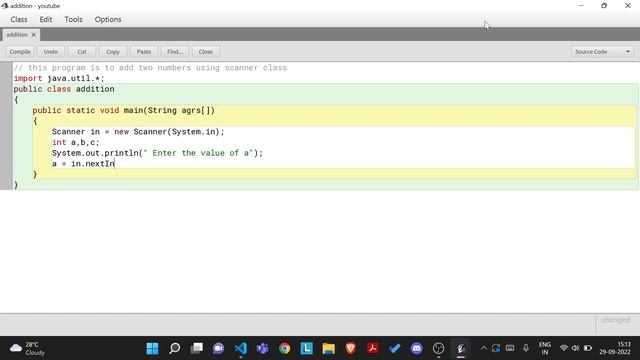The width and height of the screenshot is (640, 360).
Task: Switch to BlueJ taskbar icon
Action: click(461, 348)
